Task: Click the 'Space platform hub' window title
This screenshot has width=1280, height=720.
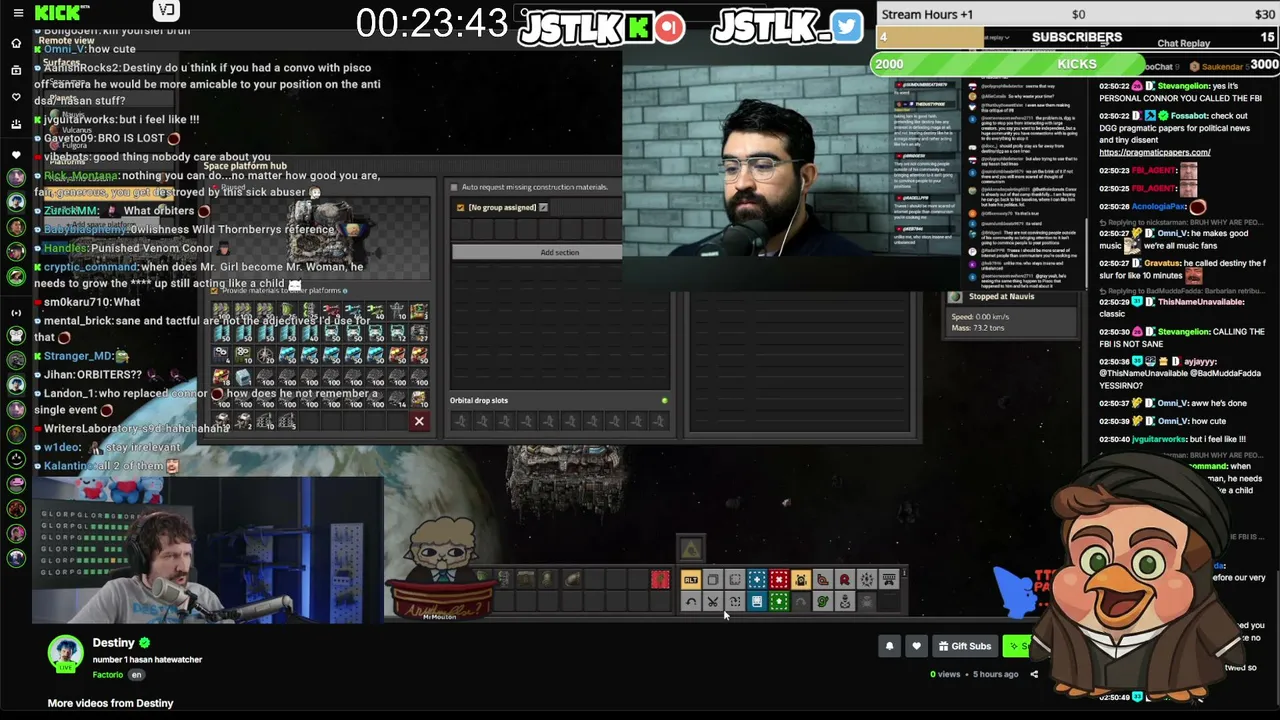Action: (x=245, y=166)
